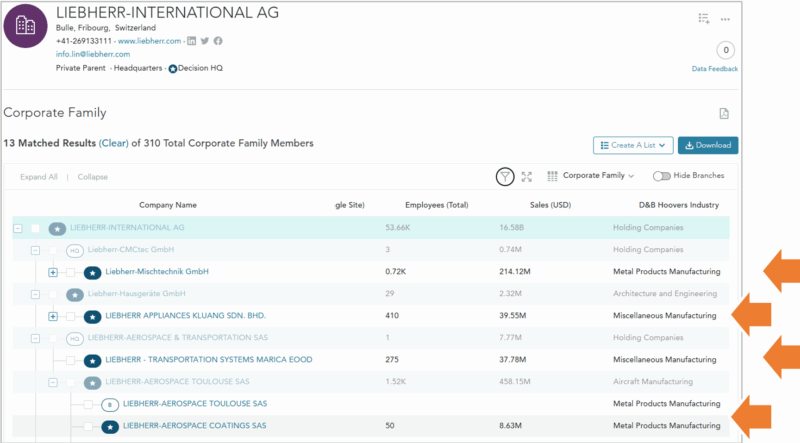Open the Facebook profile icon

click(218, 41)
